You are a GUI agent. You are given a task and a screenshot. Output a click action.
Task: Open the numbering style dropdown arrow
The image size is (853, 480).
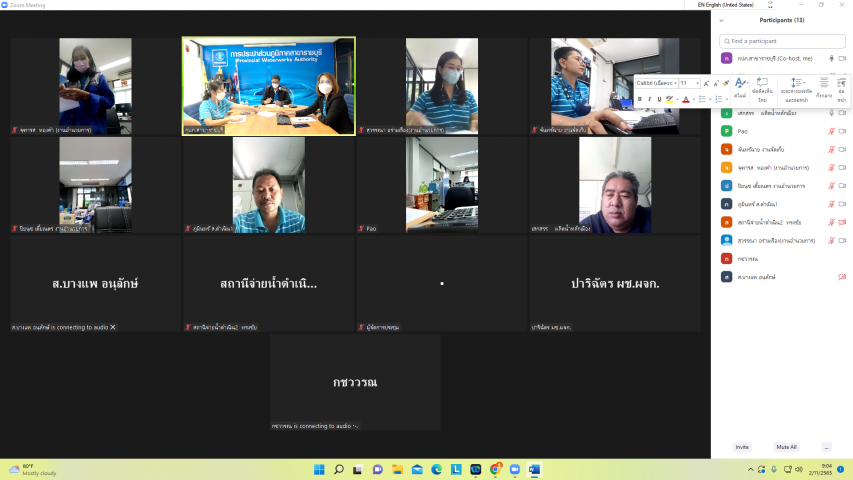coord(727,99)
